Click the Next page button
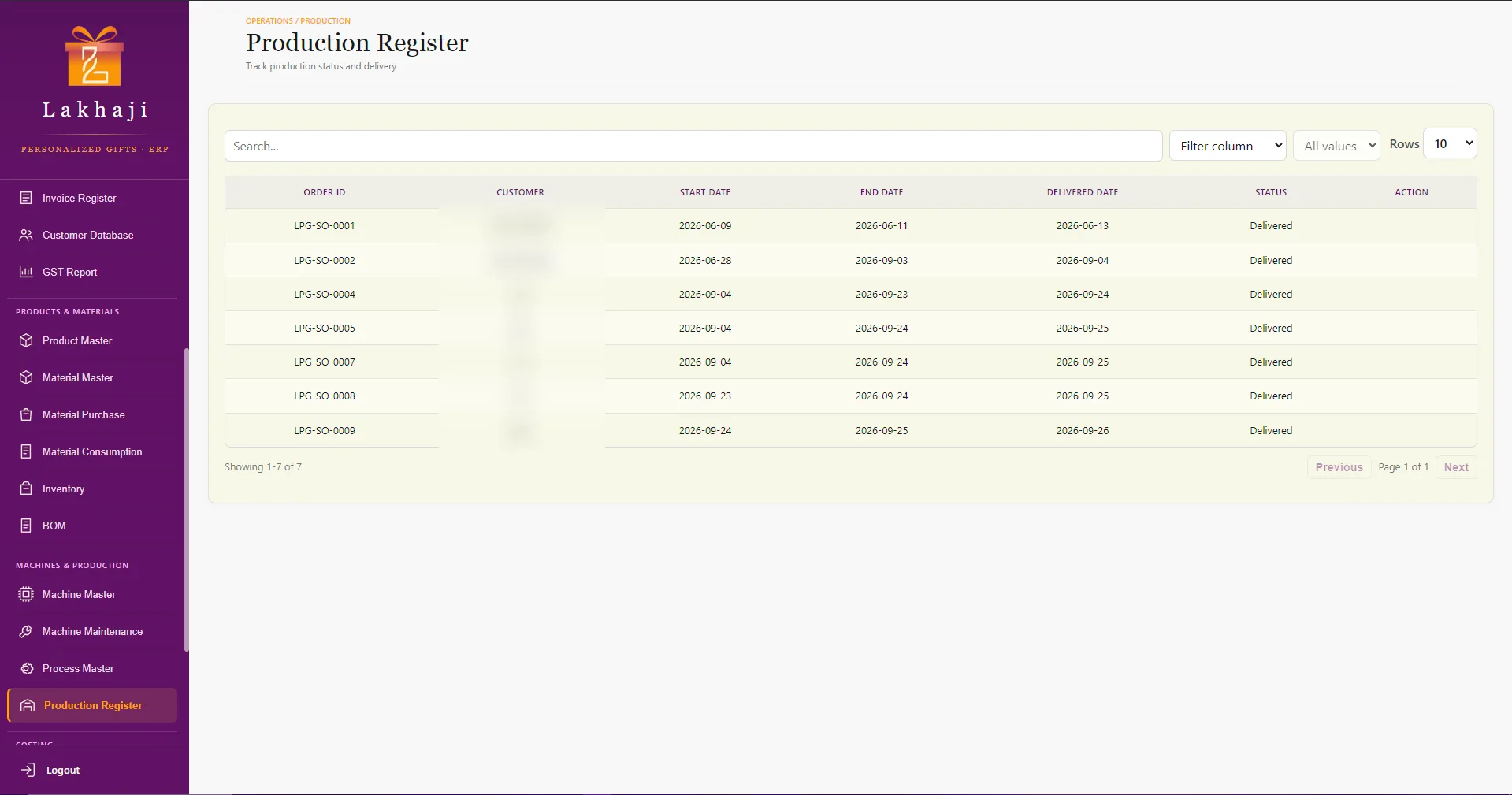 pyautogui.click(x=1456, y=467)
